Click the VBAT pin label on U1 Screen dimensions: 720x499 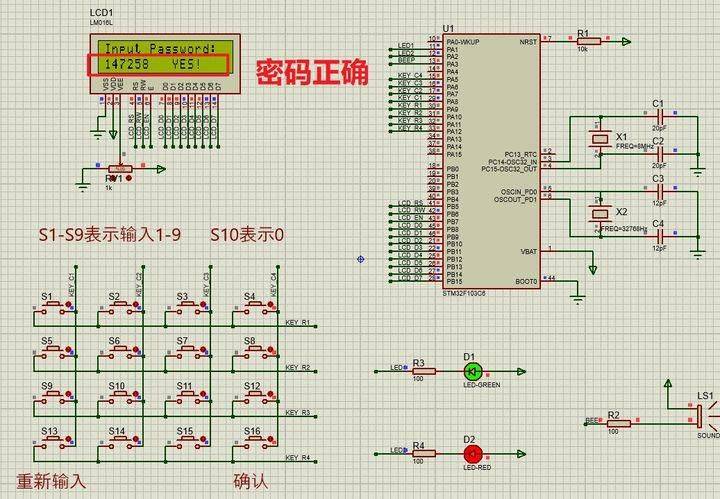[x=529, y=252]
